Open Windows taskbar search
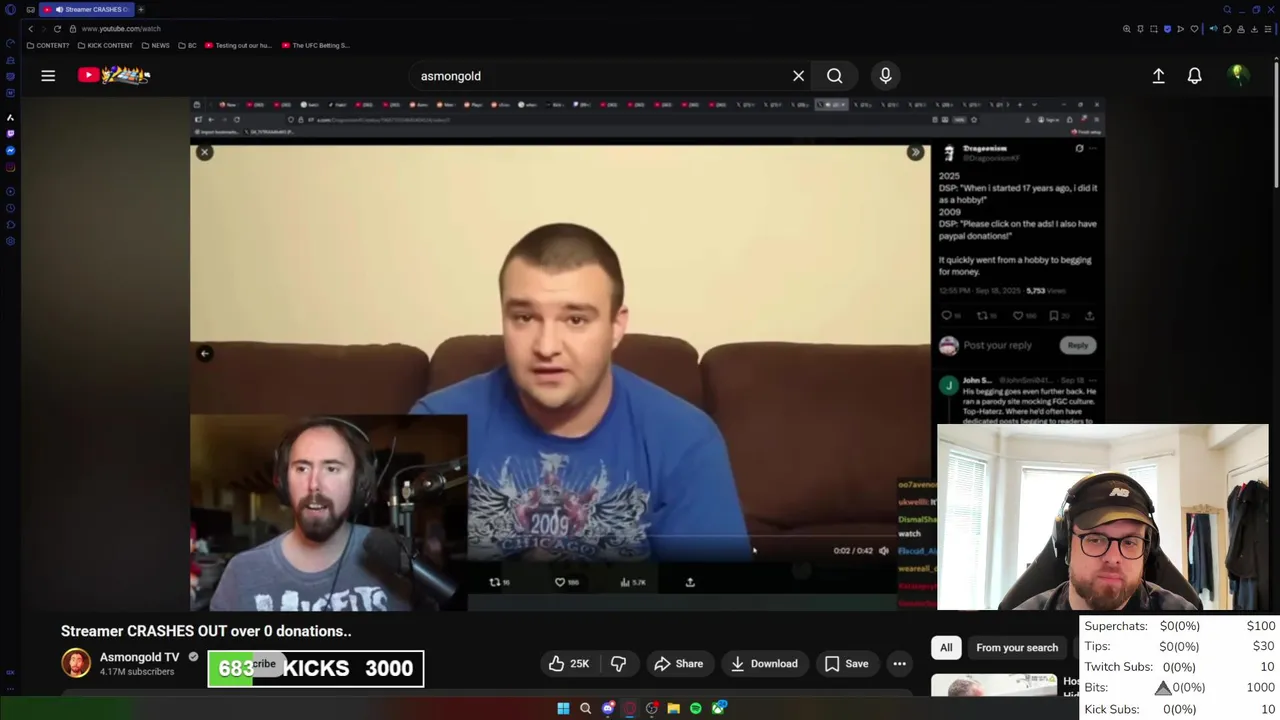 tap(586, 708)
